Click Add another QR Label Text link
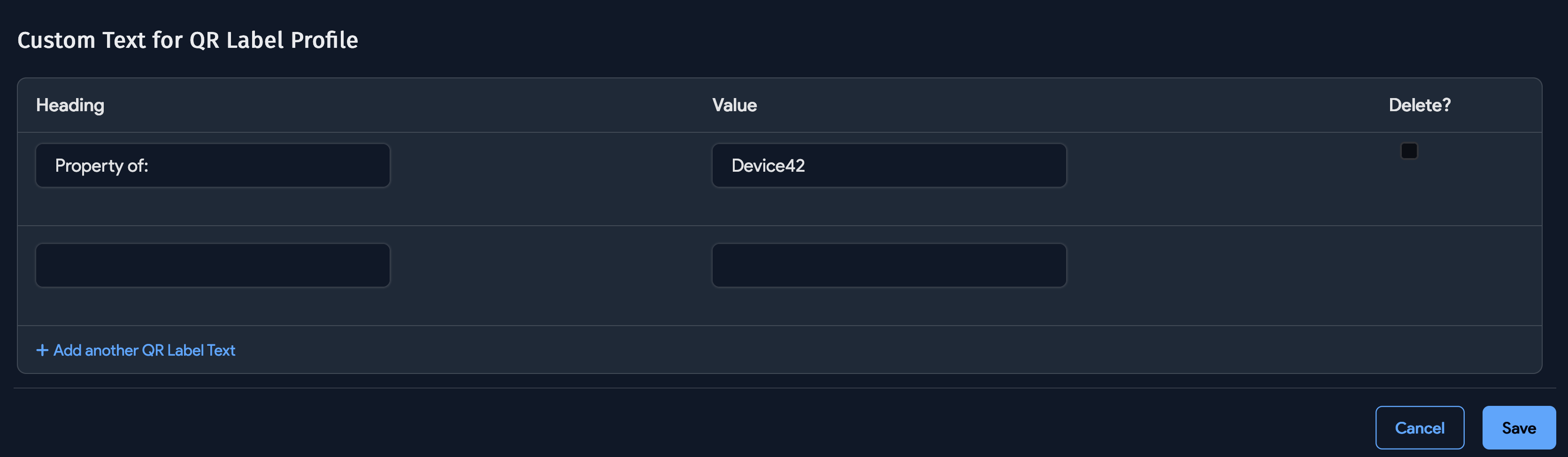Image resolution: width=1568 pixels, height=457 pixels. pos(144,350)
